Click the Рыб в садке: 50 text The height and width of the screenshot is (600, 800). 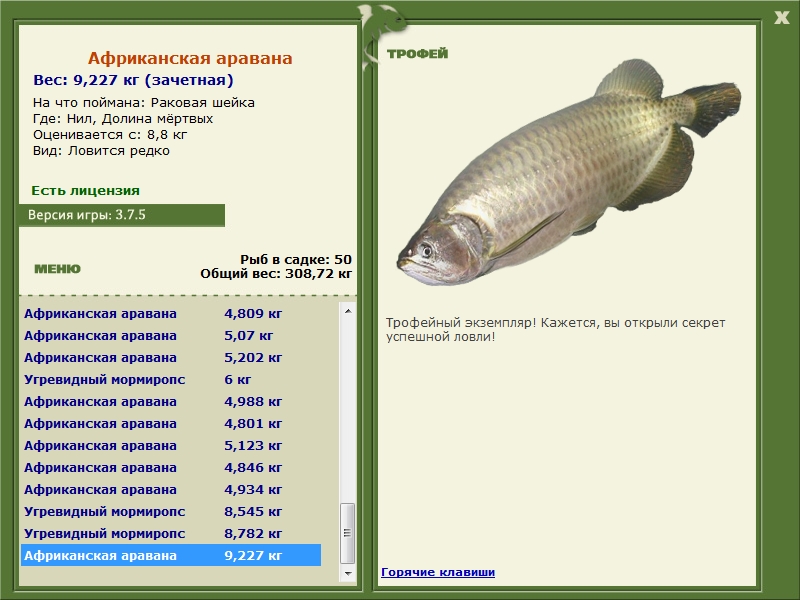(296, 259)
